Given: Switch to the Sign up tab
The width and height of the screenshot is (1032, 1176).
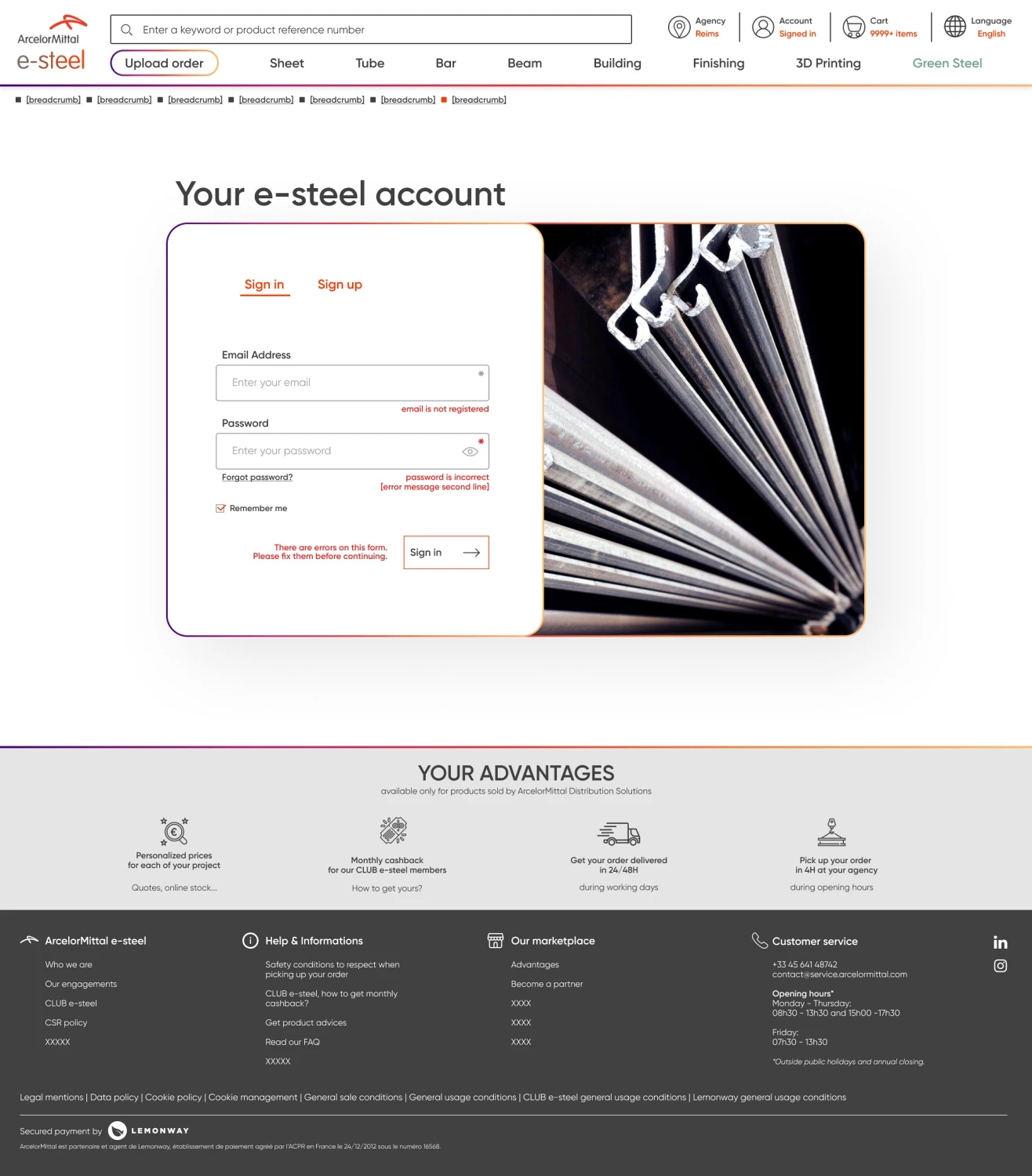Looking at the screenshot, I should 340,285.
